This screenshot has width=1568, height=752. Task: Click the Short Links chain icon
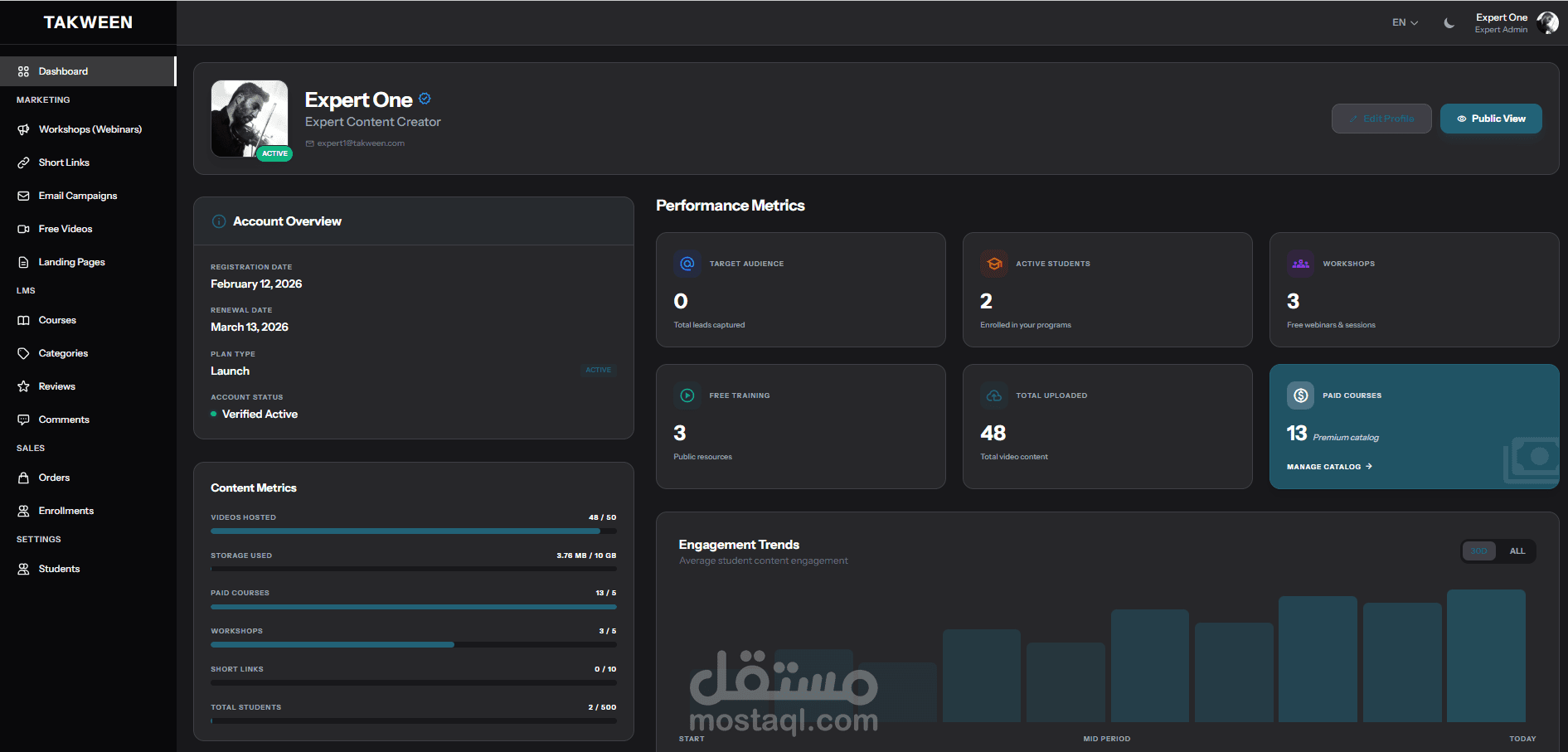click(x=23, y=163)
